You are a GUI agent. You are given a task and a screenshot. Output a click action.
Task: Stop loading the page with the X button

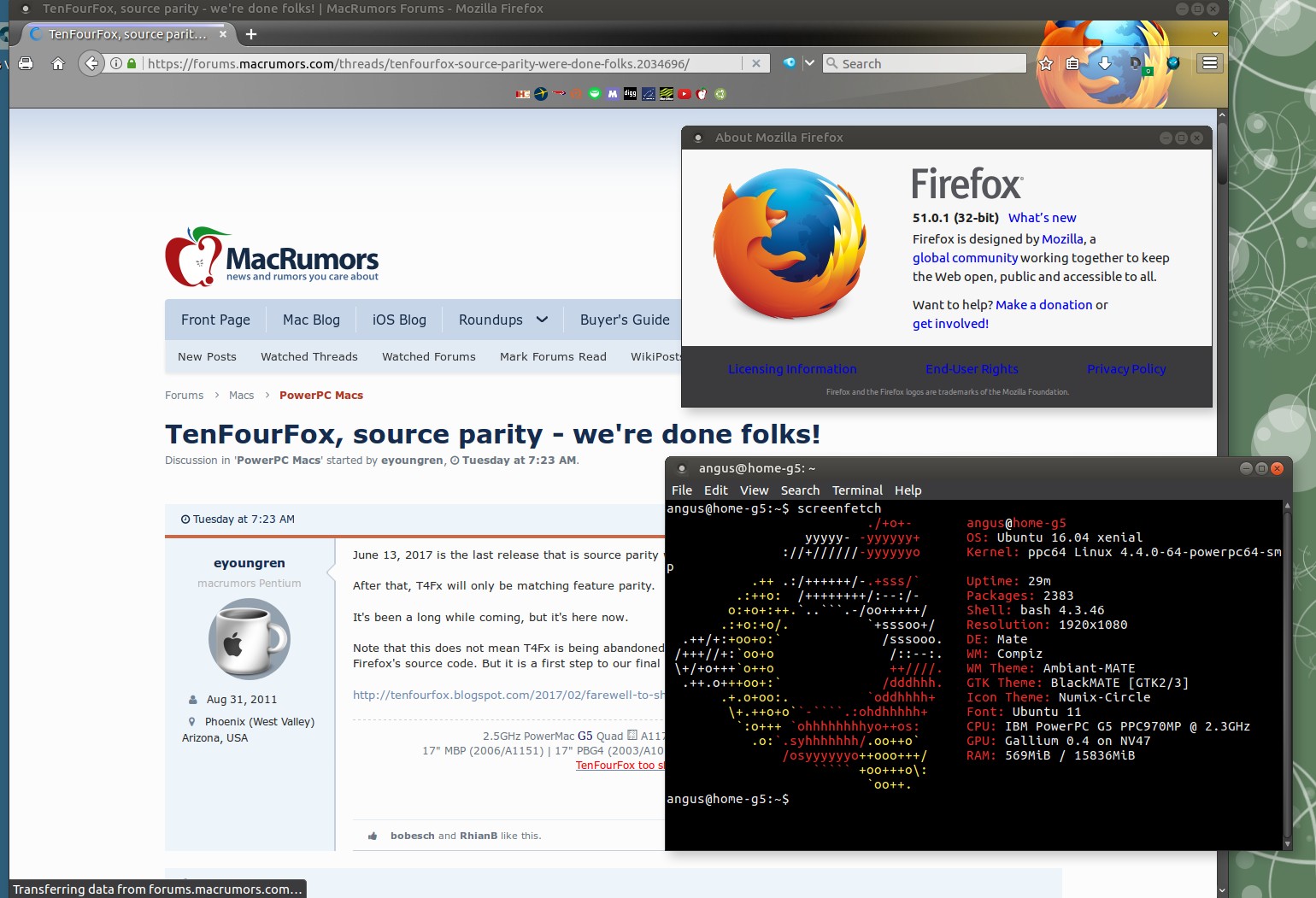coord(756,63)
